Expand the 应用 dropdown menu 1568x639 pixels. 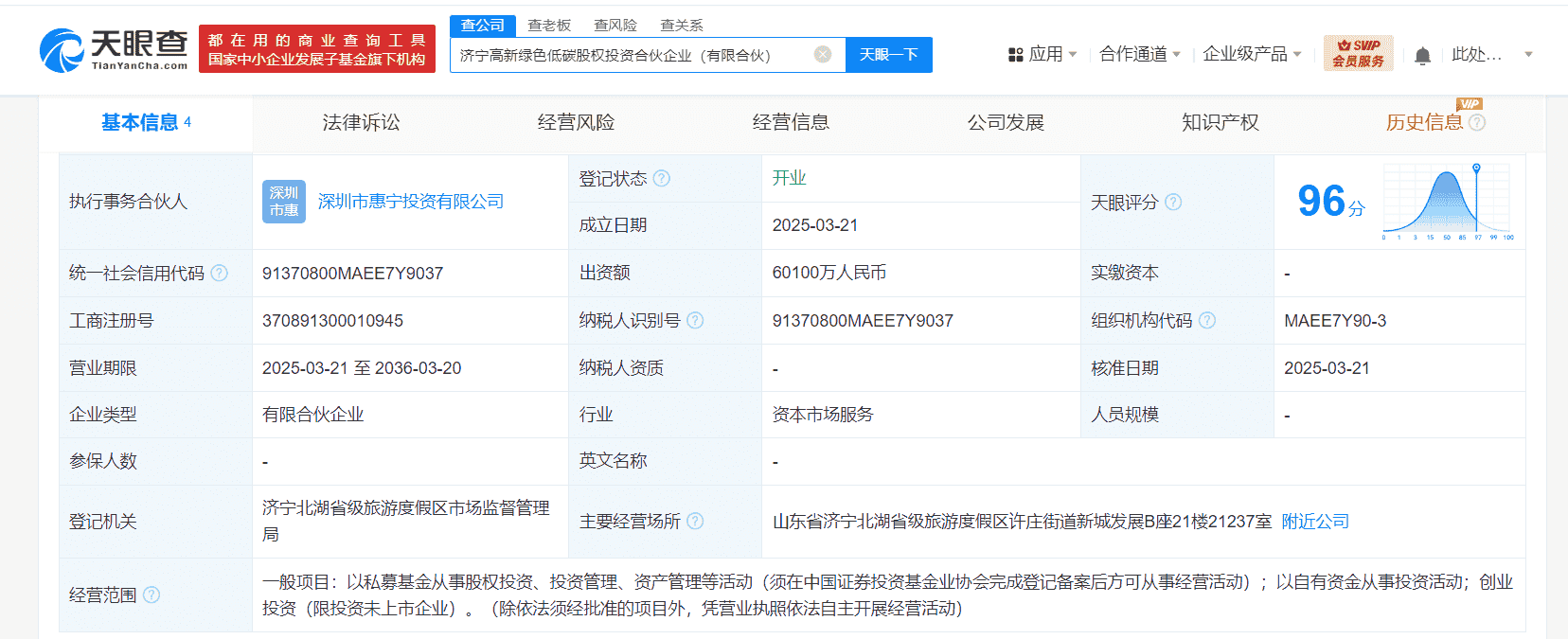point(1042,55)
